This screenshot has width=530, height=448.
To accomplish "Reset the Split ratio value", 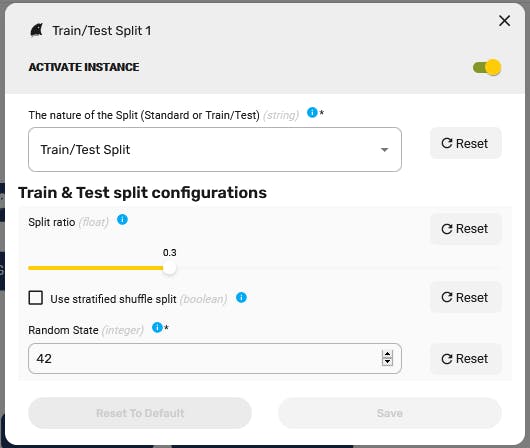I will click(x=465, y=229).
